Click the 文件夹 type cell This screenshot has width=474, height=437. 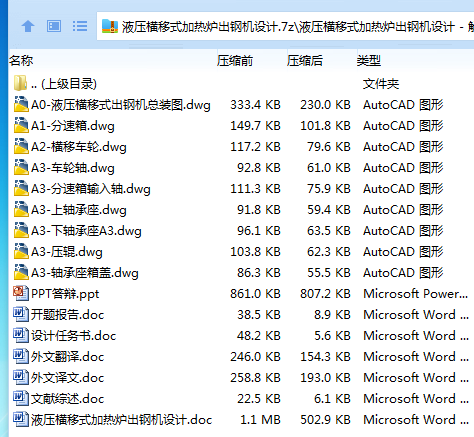point(381,84)
